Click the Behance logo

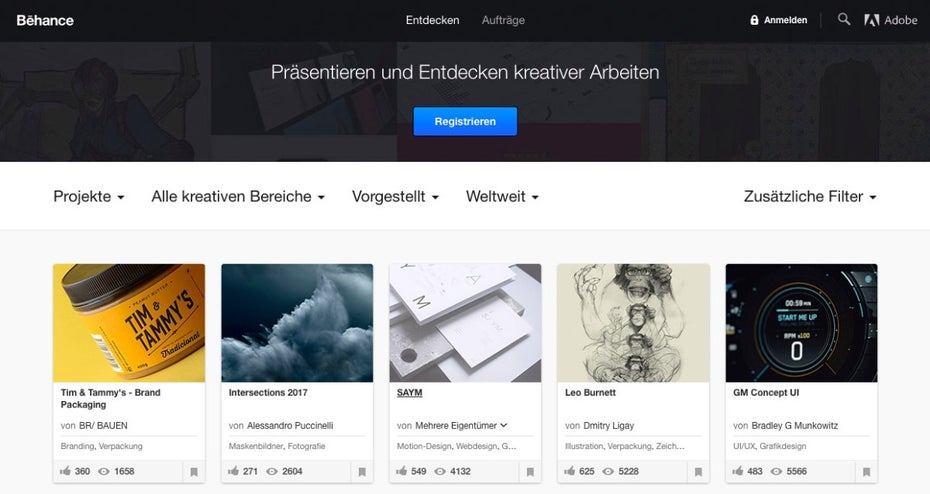(45, 20)
